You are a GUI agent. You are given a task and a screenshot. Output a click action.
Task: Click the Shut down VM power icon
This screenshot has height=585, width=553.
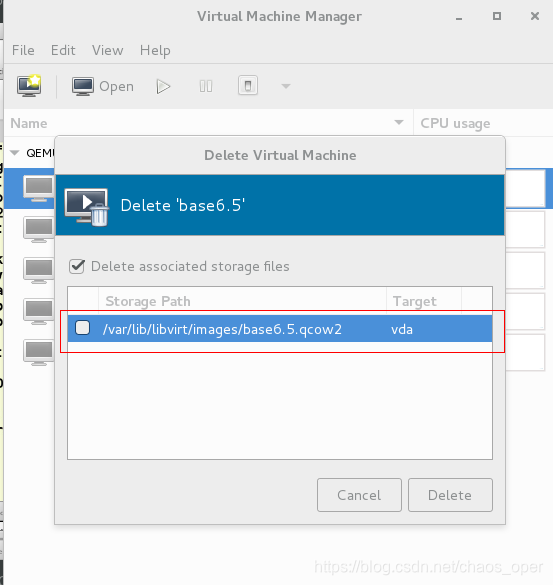(x=248, y=86)
